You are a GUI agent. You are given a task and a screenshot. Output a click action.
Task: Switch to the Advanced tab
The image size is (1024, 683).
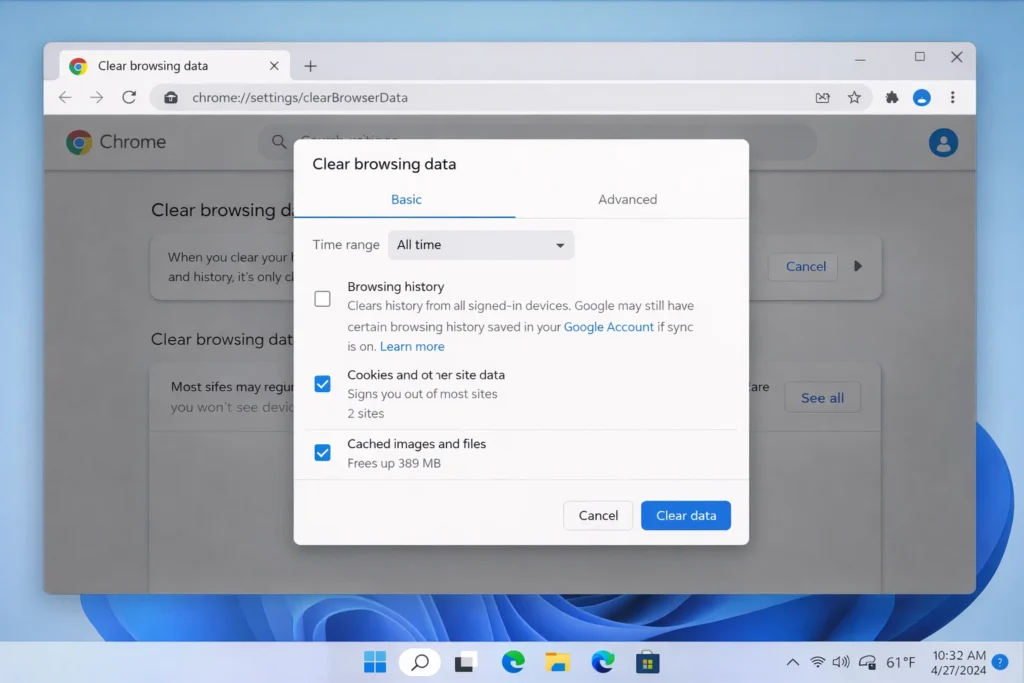point(627,199)
